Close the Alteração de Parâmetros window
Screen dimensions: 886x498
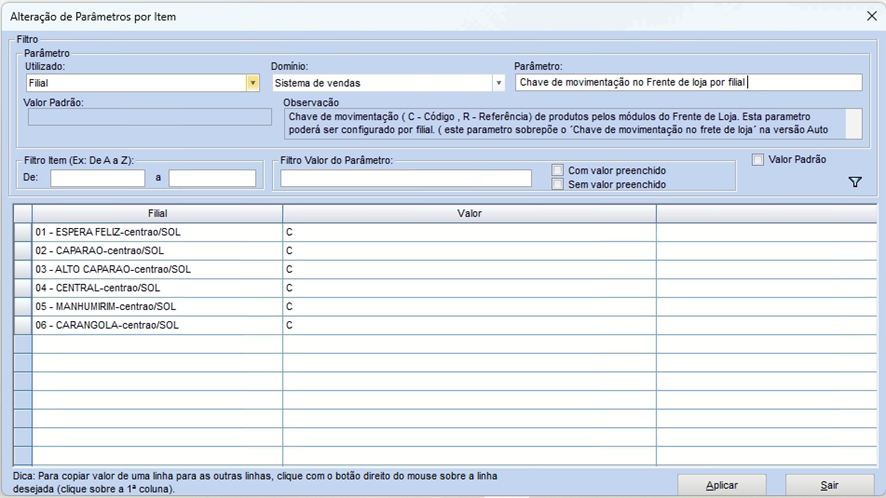pyautogui.click(x=870, y=16)
